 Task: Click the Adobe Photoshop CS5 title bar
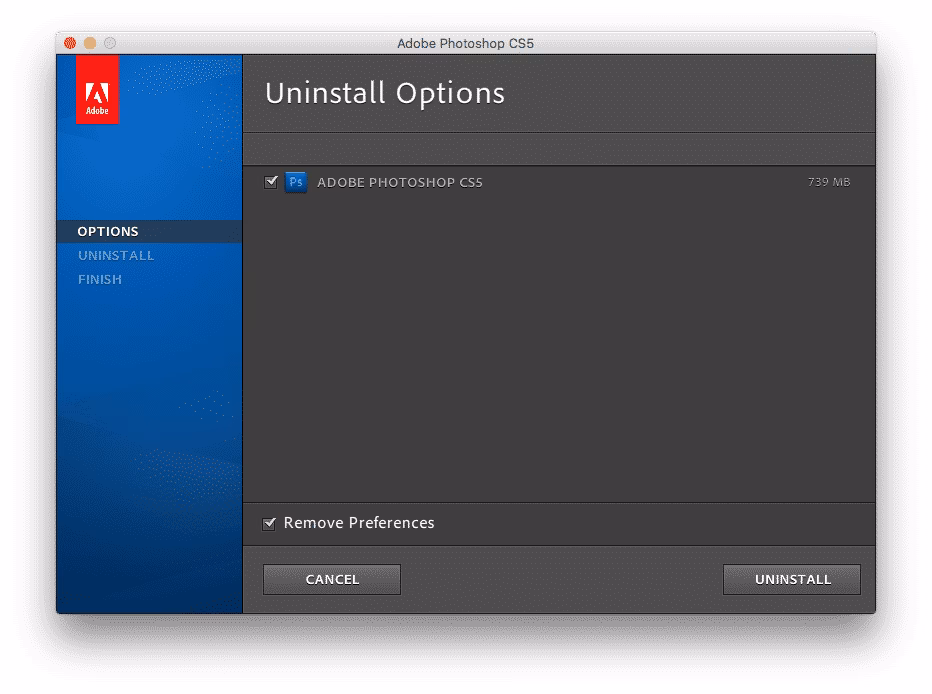click(465, 43)
